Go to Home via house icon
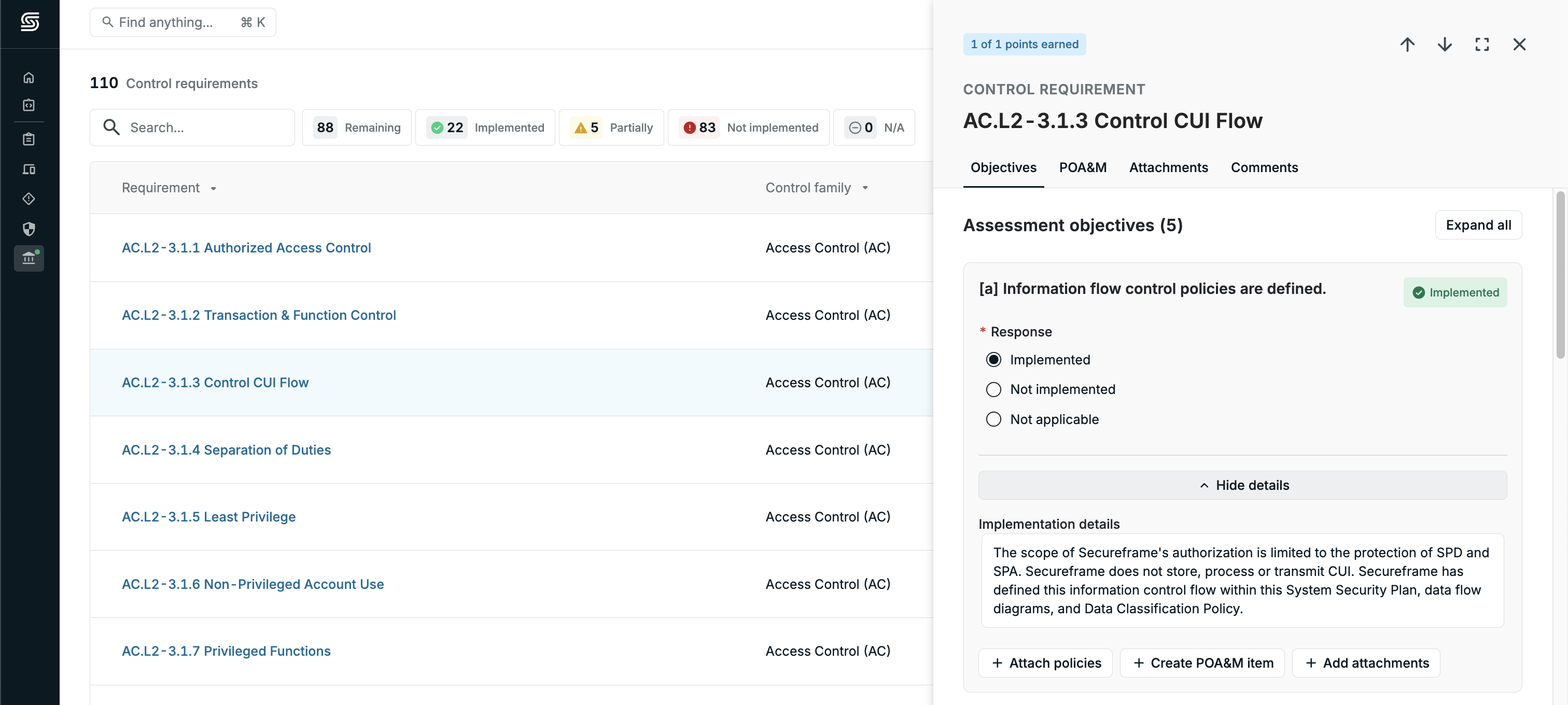 29,77
